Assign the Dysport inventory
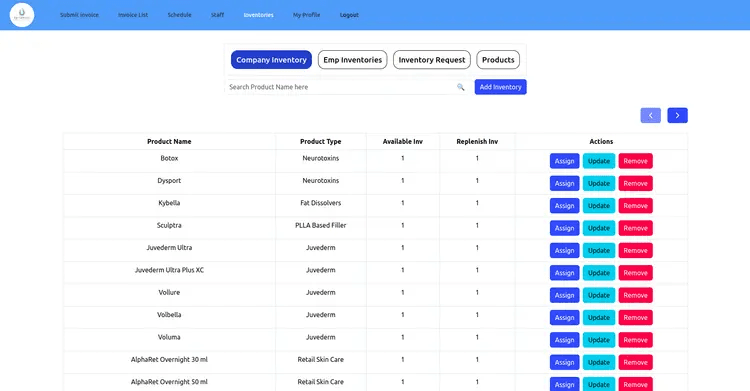 click(x=564, y=183)
